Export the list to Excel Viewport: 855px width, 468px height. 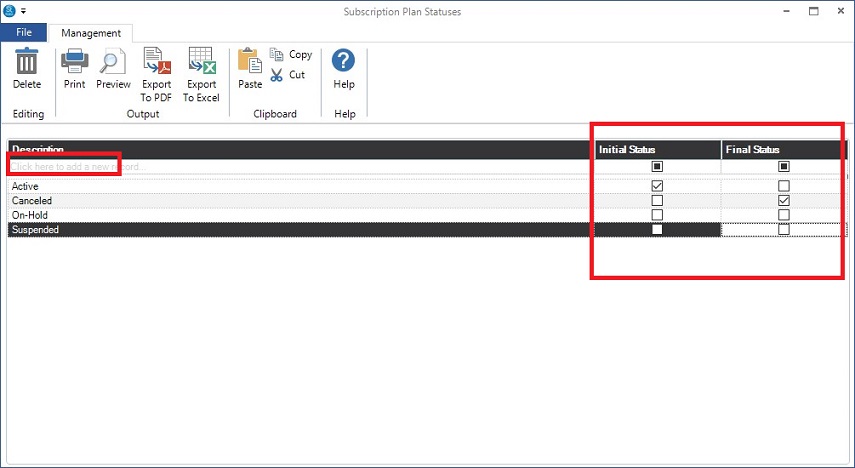coord(201,63)
